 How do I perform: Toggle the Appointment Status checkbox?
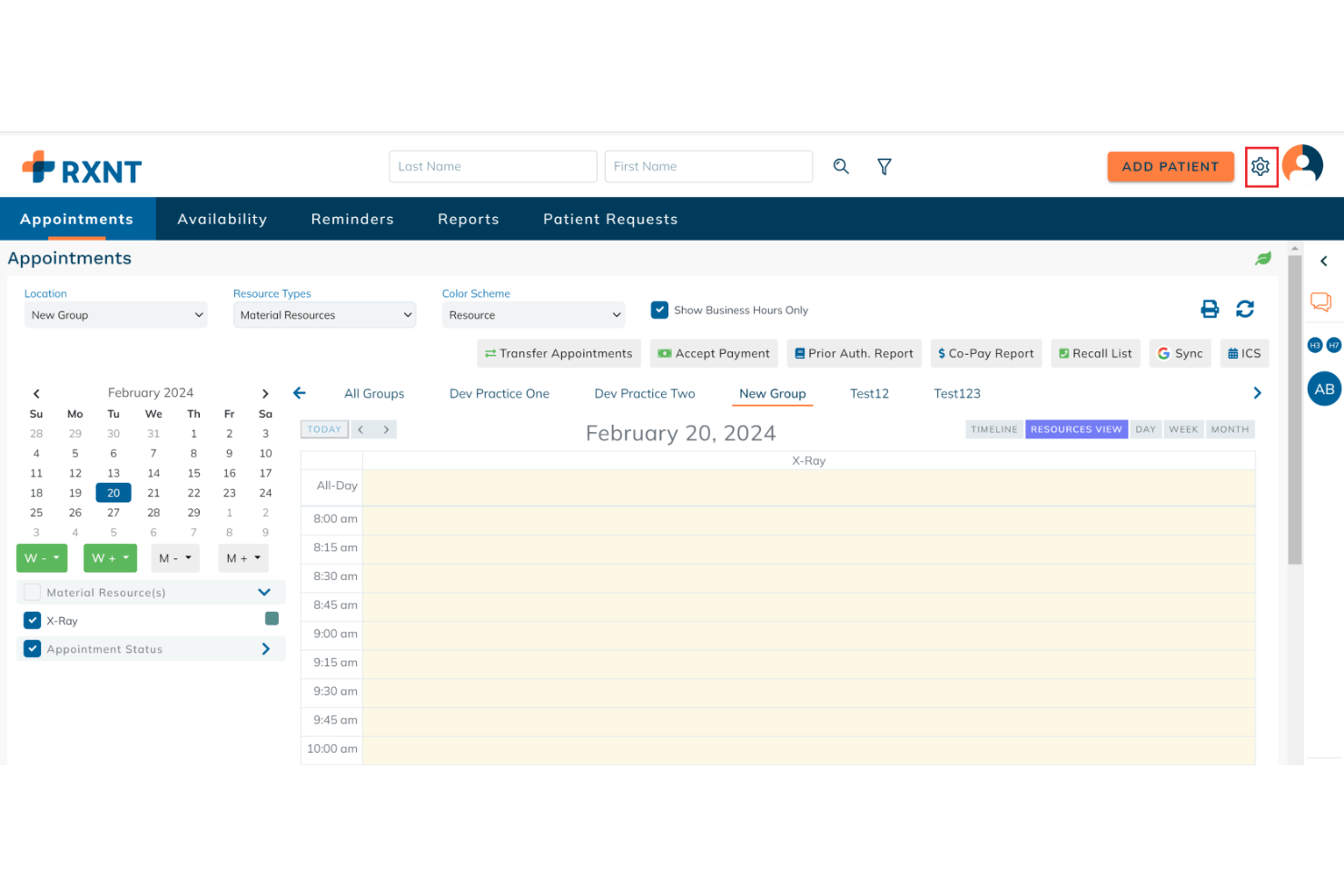pyautogui.click(x=33, y=648)
